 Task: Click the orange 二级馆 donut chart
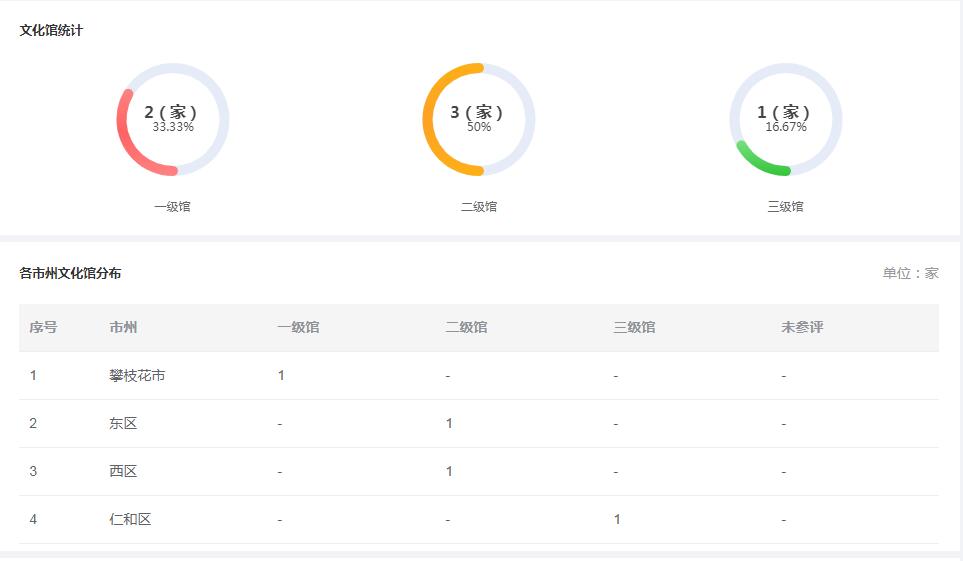pos(478,119)
